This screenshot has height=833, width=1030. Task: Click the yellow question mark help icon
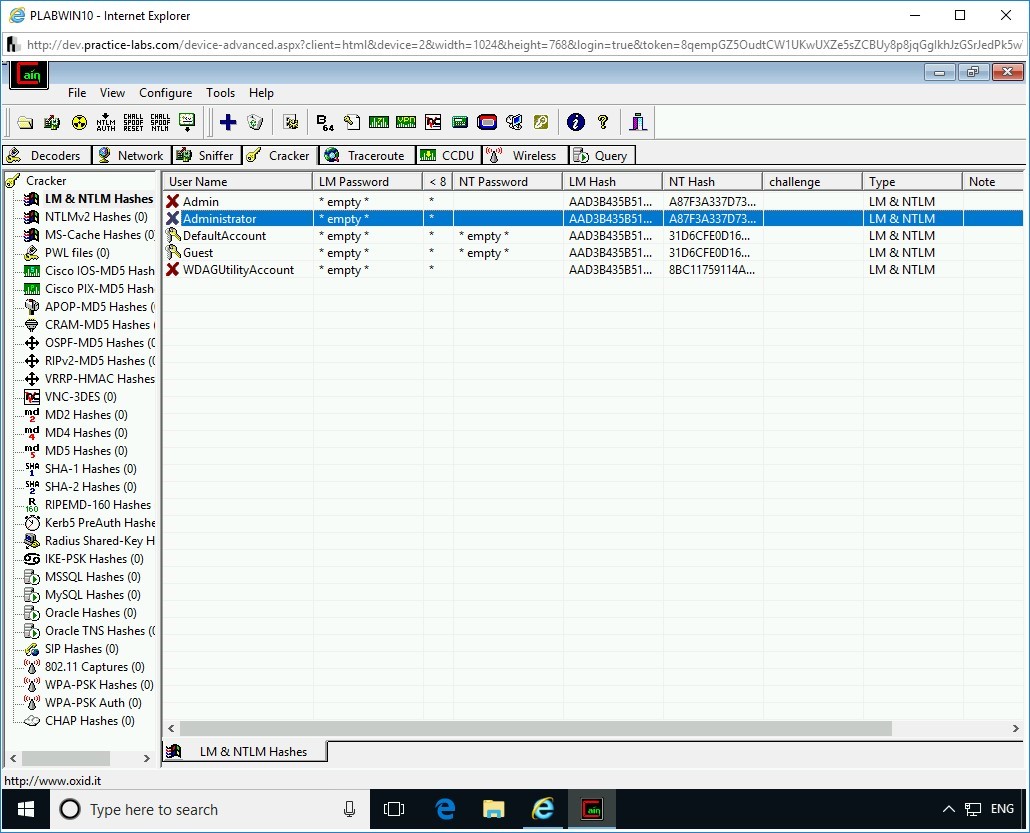[603, 122]
